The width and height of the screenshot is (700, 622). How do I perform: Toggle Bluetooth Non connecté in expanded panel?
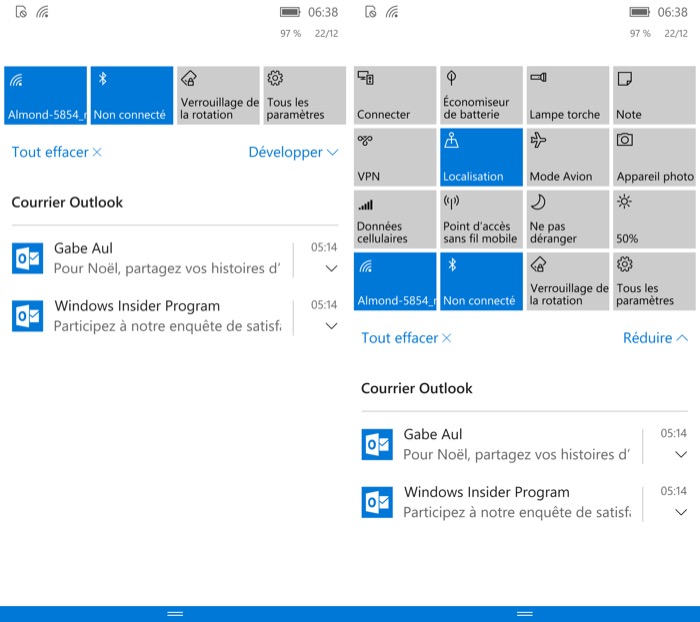(x=481, y=281)
